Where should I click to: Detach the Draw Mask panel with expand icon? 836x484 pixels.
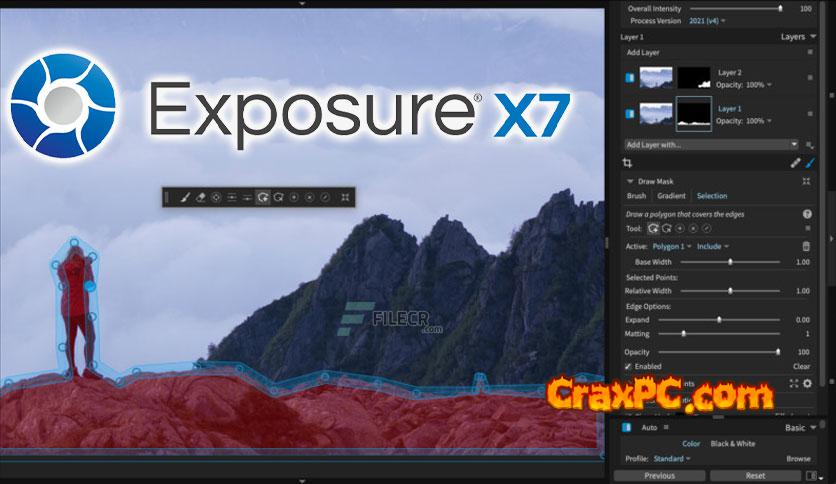coord(806,181)
